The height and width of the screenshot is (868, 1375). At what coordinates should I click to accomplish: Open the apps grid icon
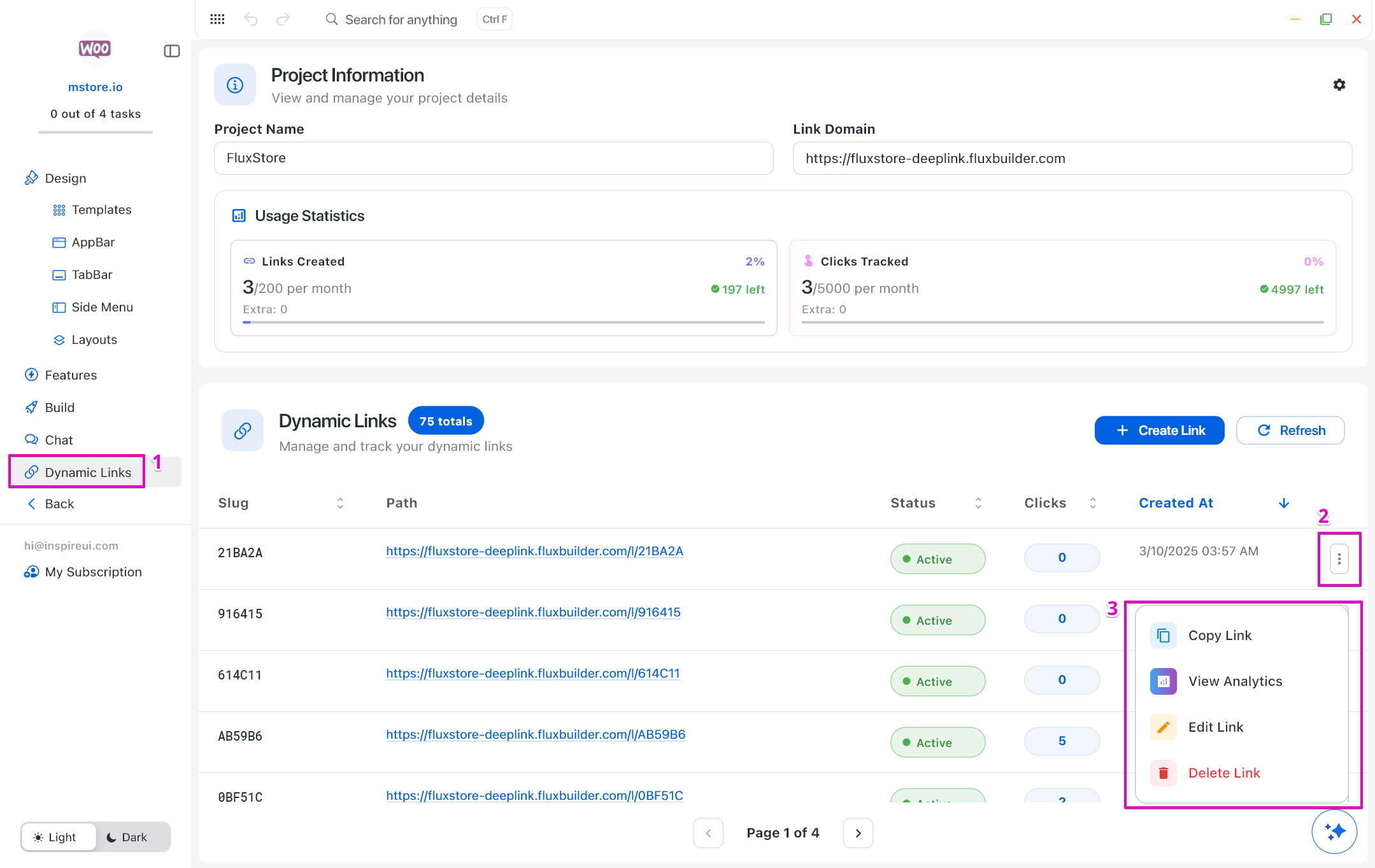tap(217, 19)
